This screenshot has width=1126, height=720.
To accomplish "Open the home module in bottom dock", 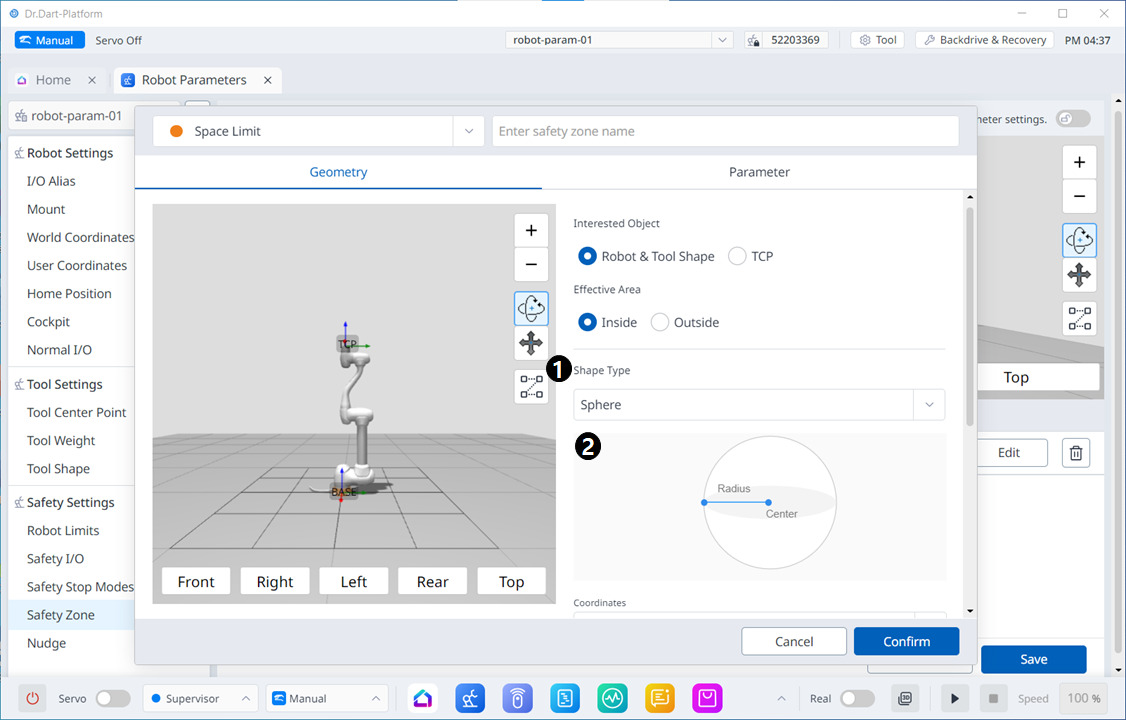I will [x=423, y=698].
